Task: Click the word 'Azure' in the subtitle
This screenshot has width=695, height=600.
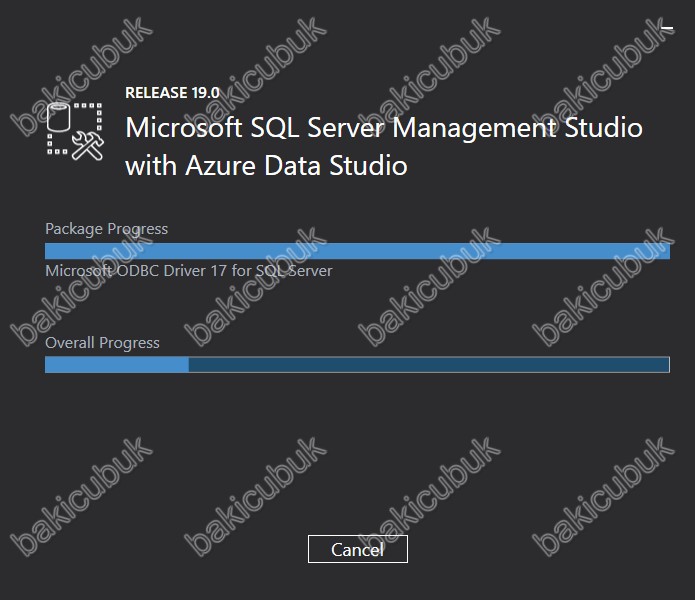Action: (x=221, y=166)
